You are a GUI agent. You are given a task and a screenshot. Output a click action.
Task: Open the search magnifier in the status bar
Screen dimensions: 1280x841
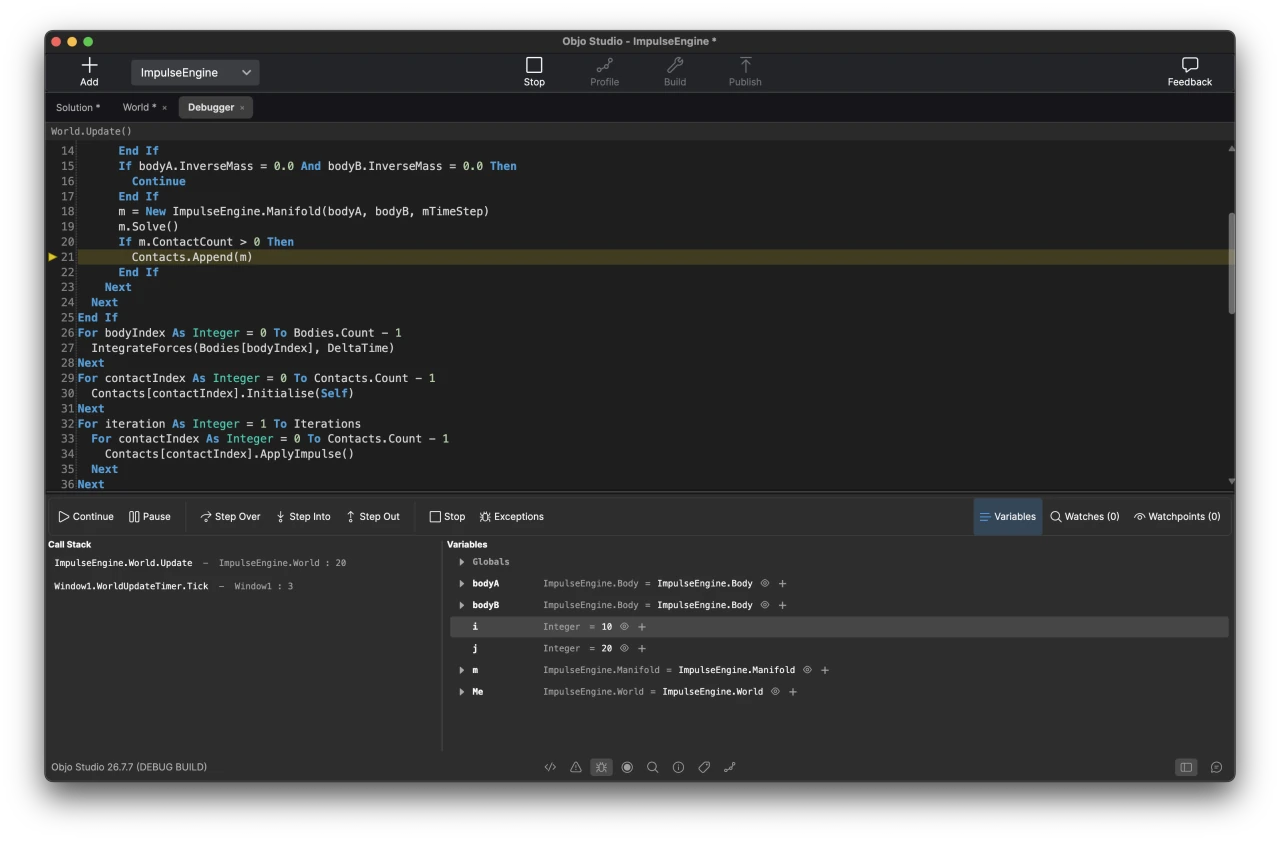pos(652,768)
